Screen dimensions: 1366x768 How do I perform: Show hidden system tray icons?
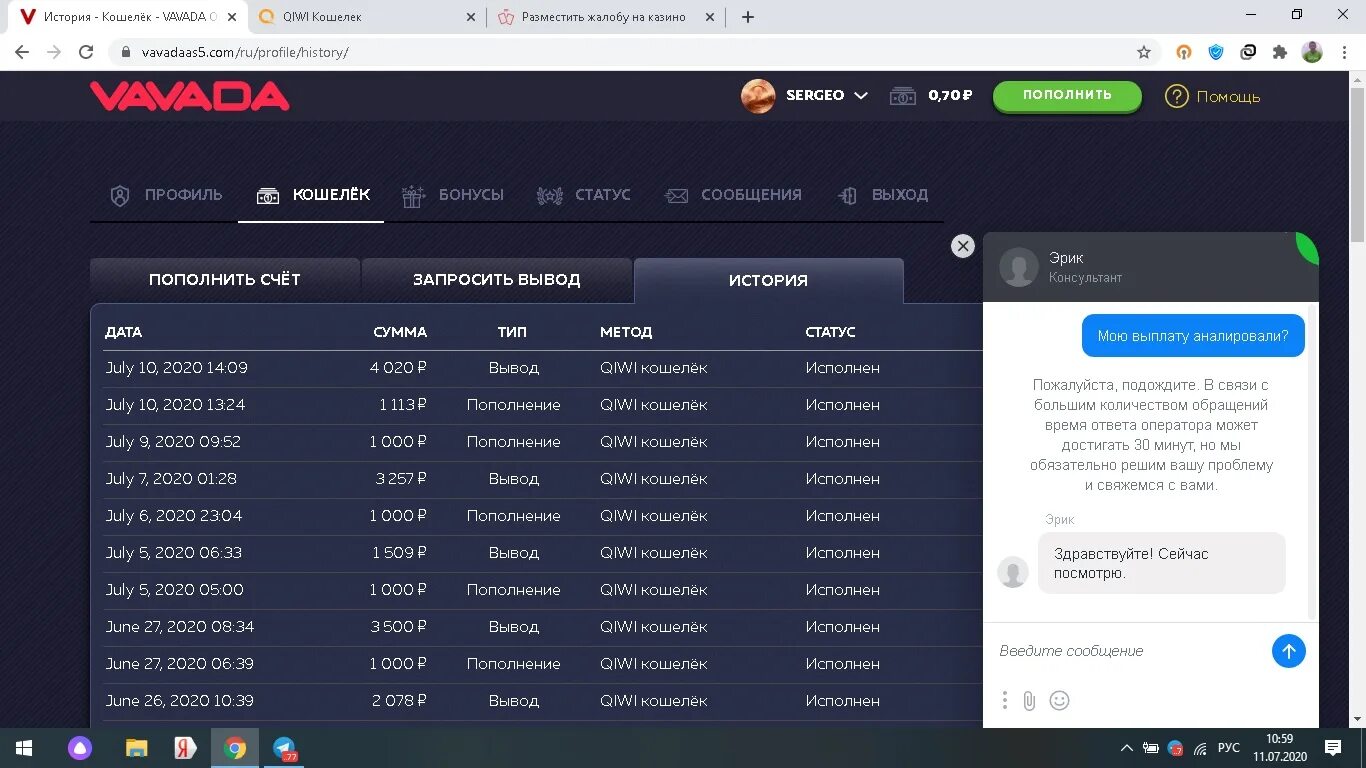point(1127,748)
